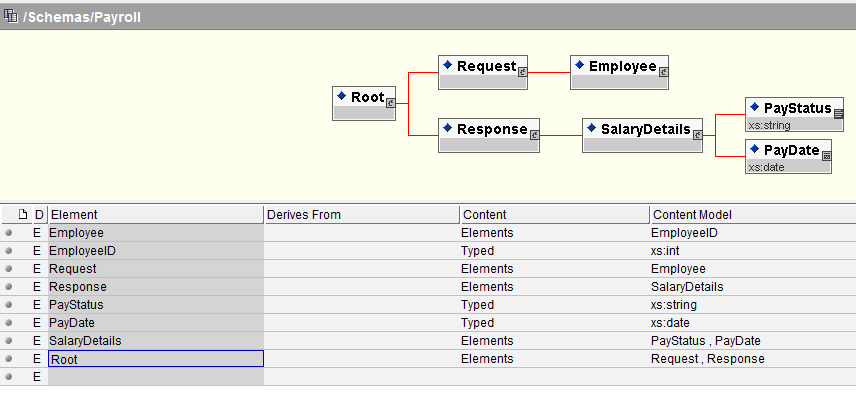Select the PayStatus element cell in table
This screenshot has height=394, width=856.
click(156, 305)
